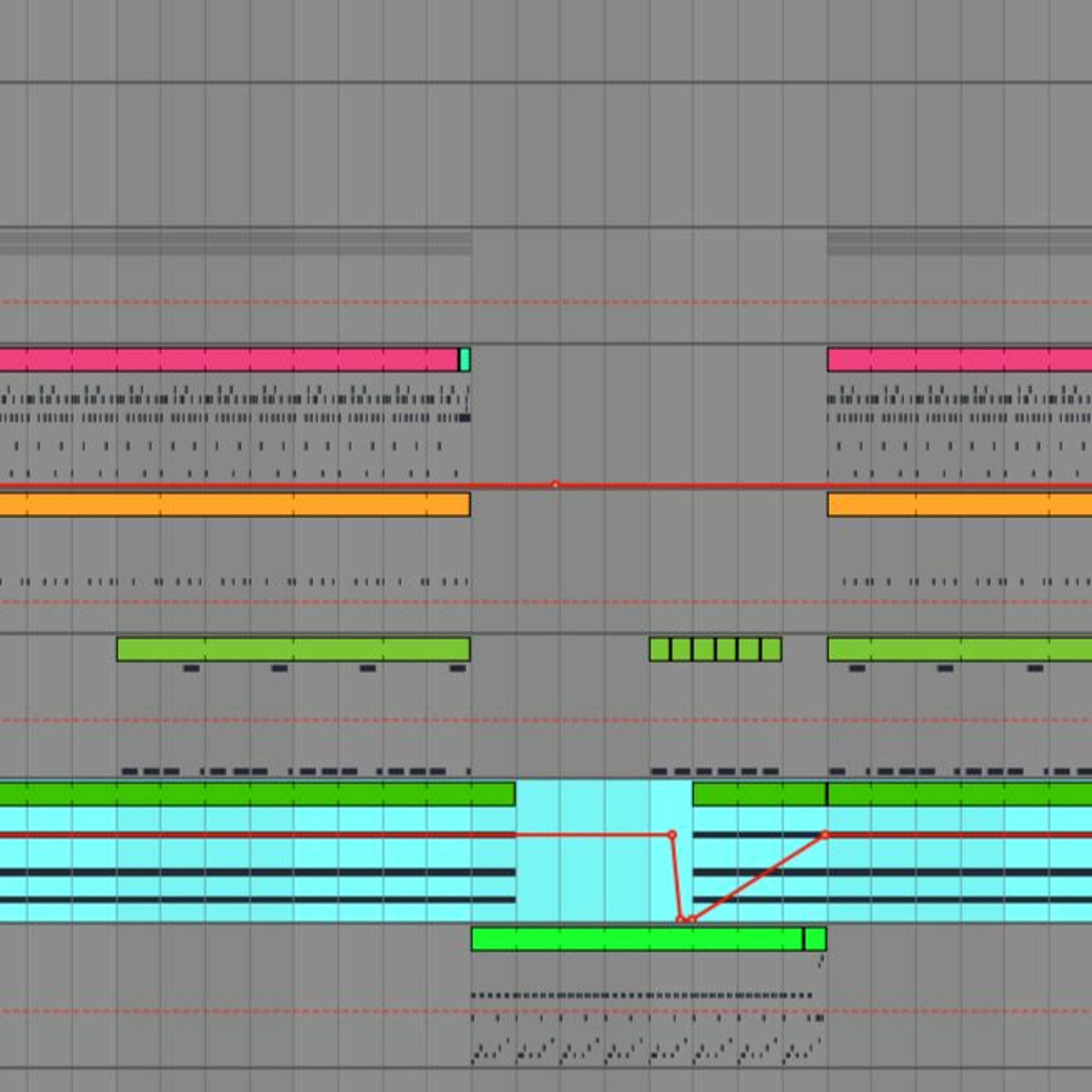Viewport: 1092px width, 1092px height.
Task: Select the tiny bright green clip at the end
Action: pos(815,939)
